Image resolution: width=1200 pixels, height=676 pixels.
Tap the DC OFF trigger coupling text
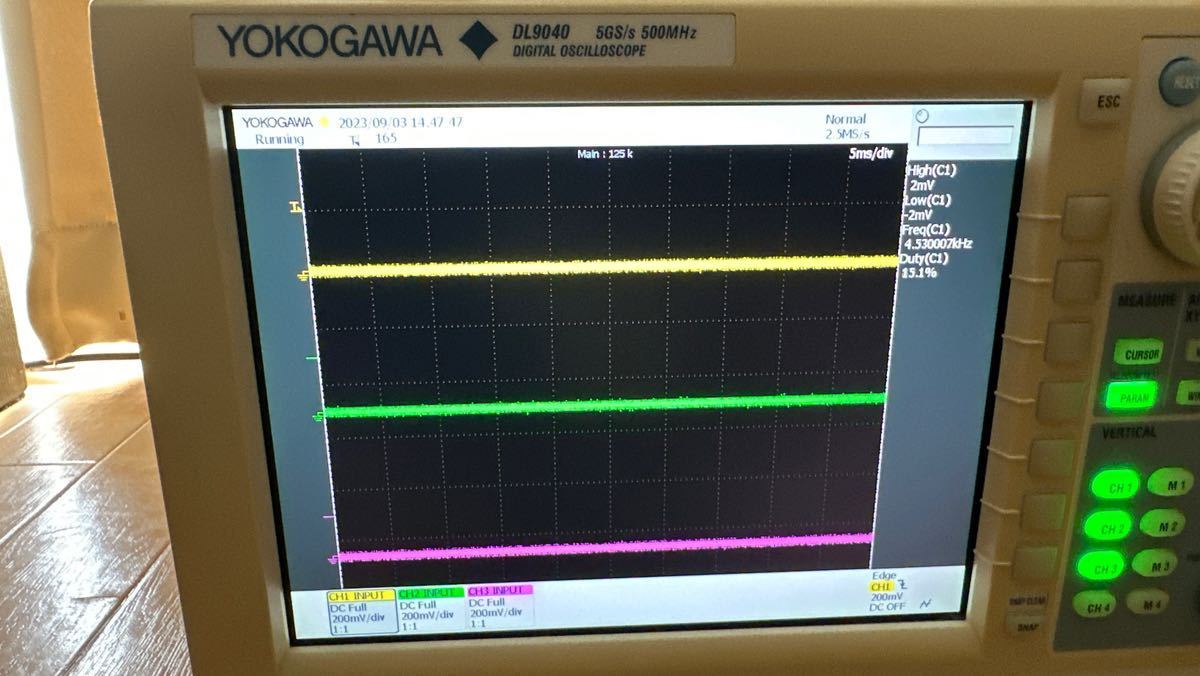coord(888,607)
